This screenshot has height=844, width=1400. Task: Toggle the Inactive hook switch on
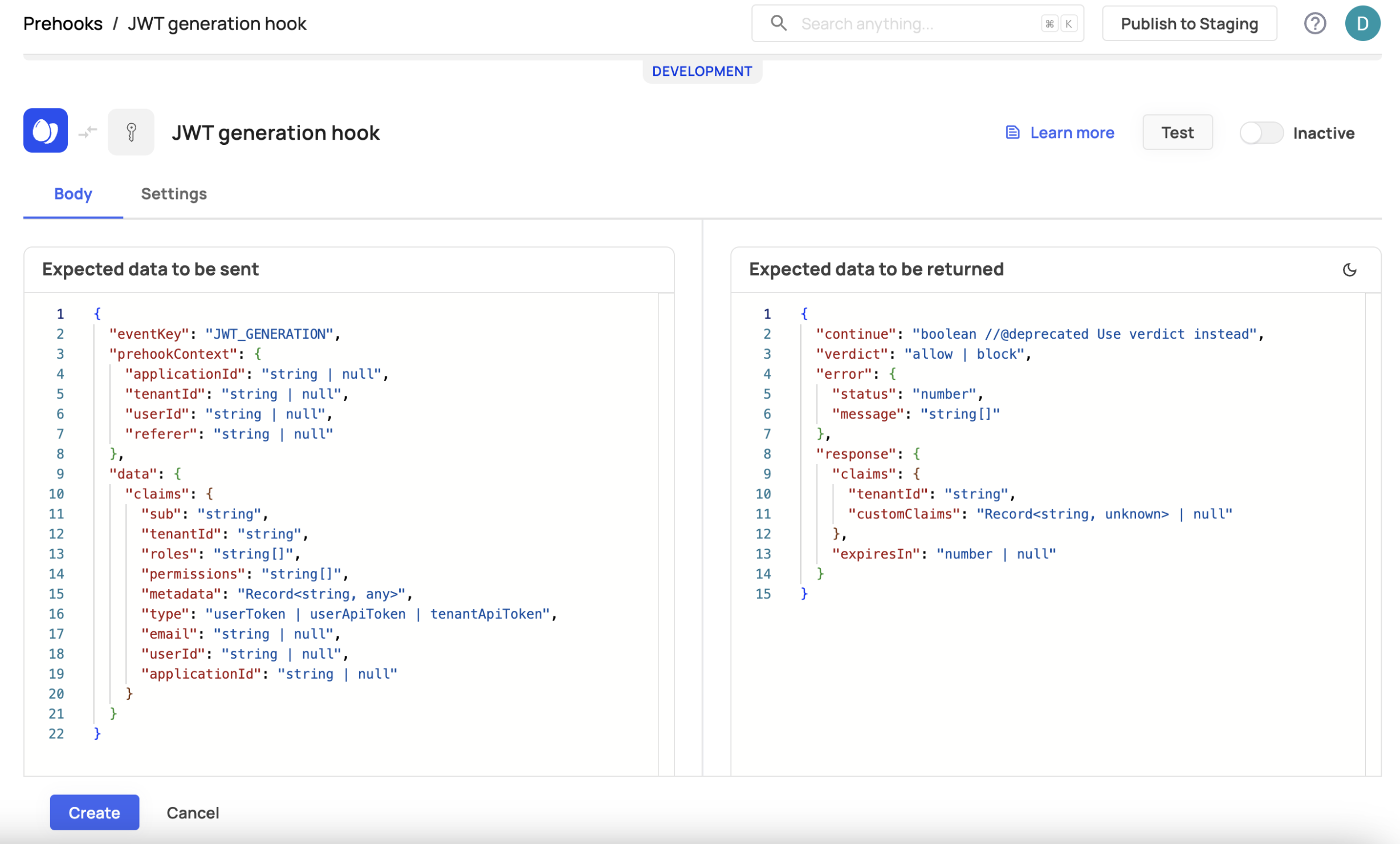[x=1260, y=133]
